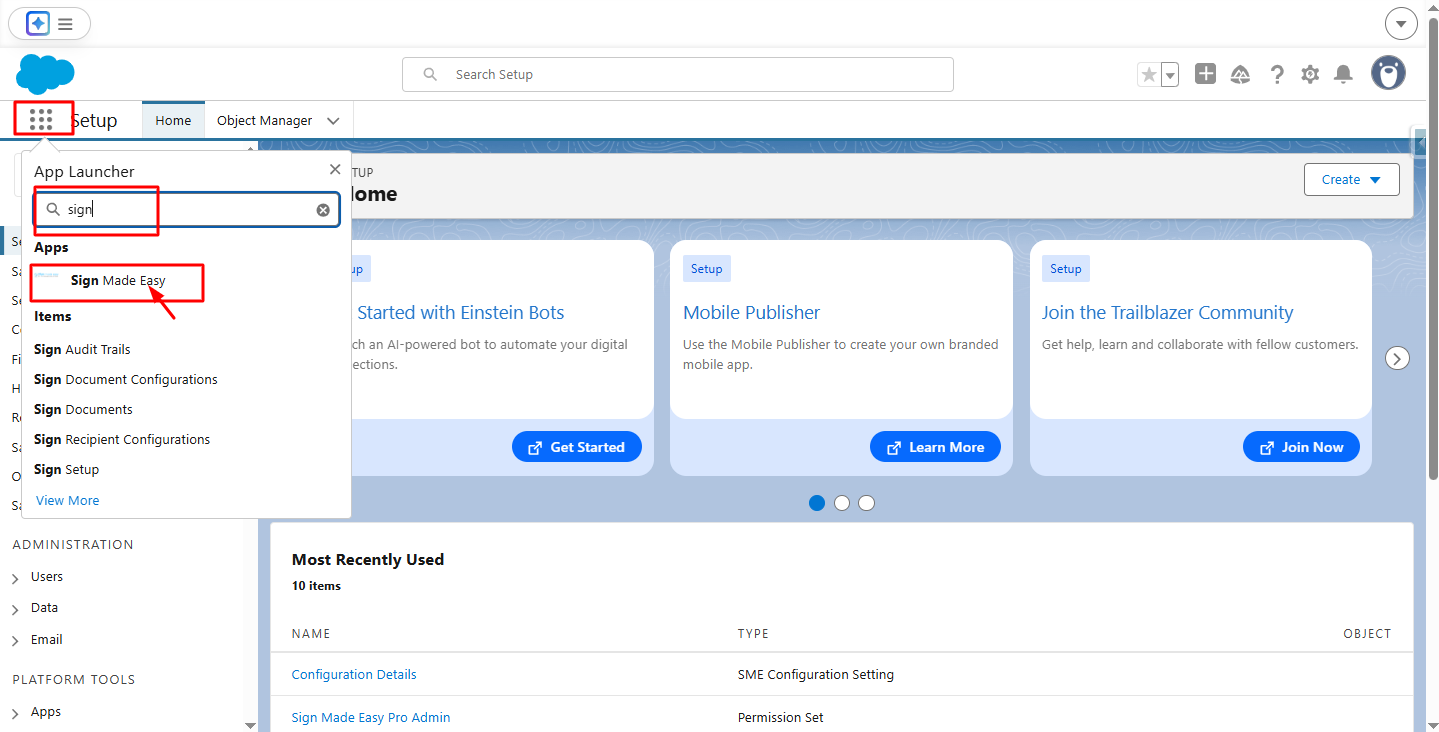Click the "Most Recently Used" heading

[x=368, y=559]
